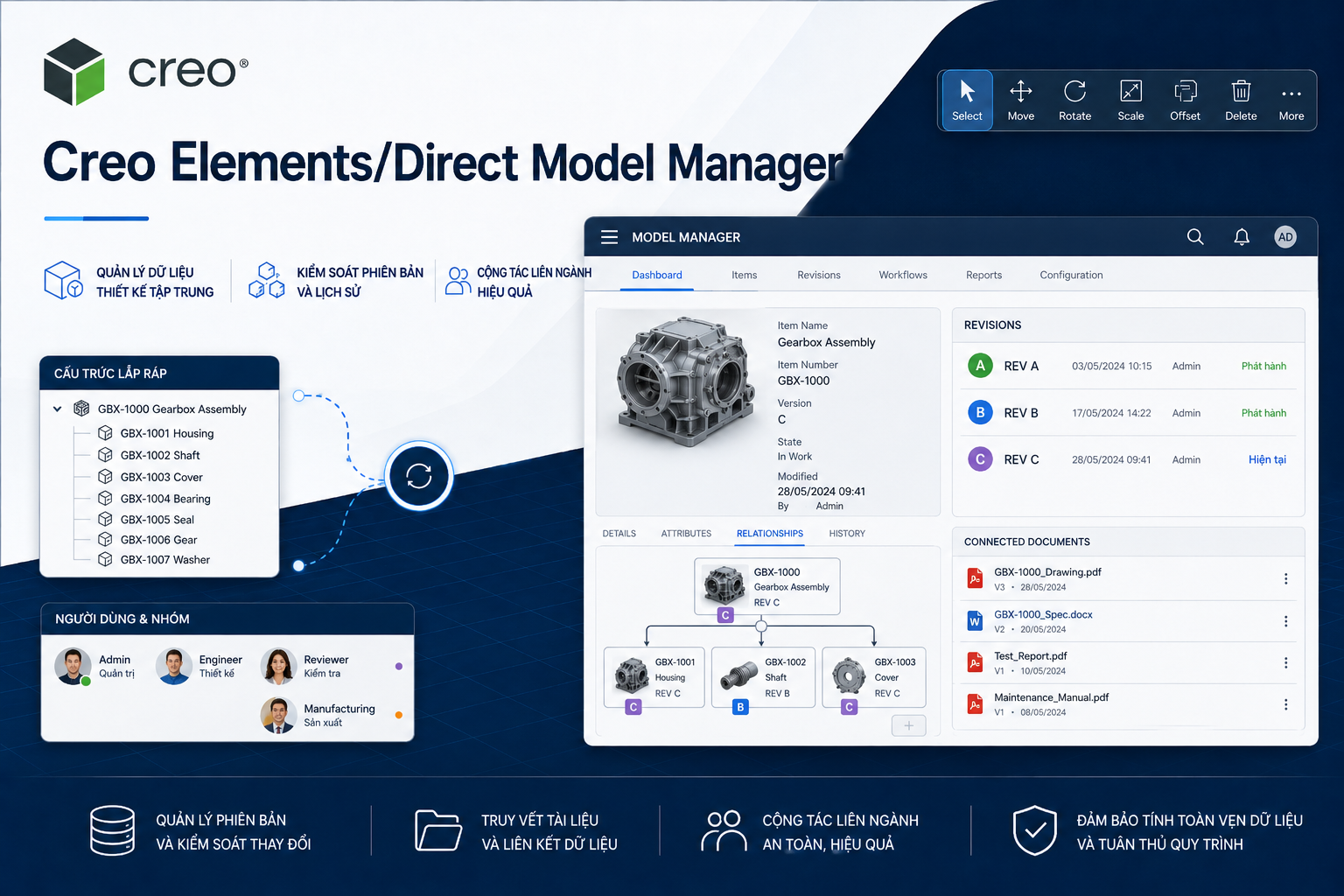Select the GBX-1001 Housing relationship card

point(654,677)
